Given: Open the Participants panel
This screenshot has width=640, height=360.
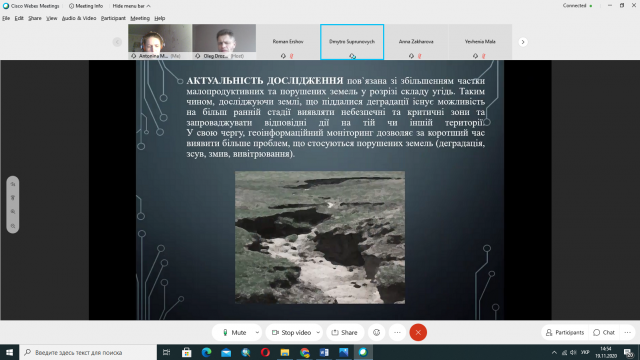Looking at the screenshot, I should pos(564,333).
